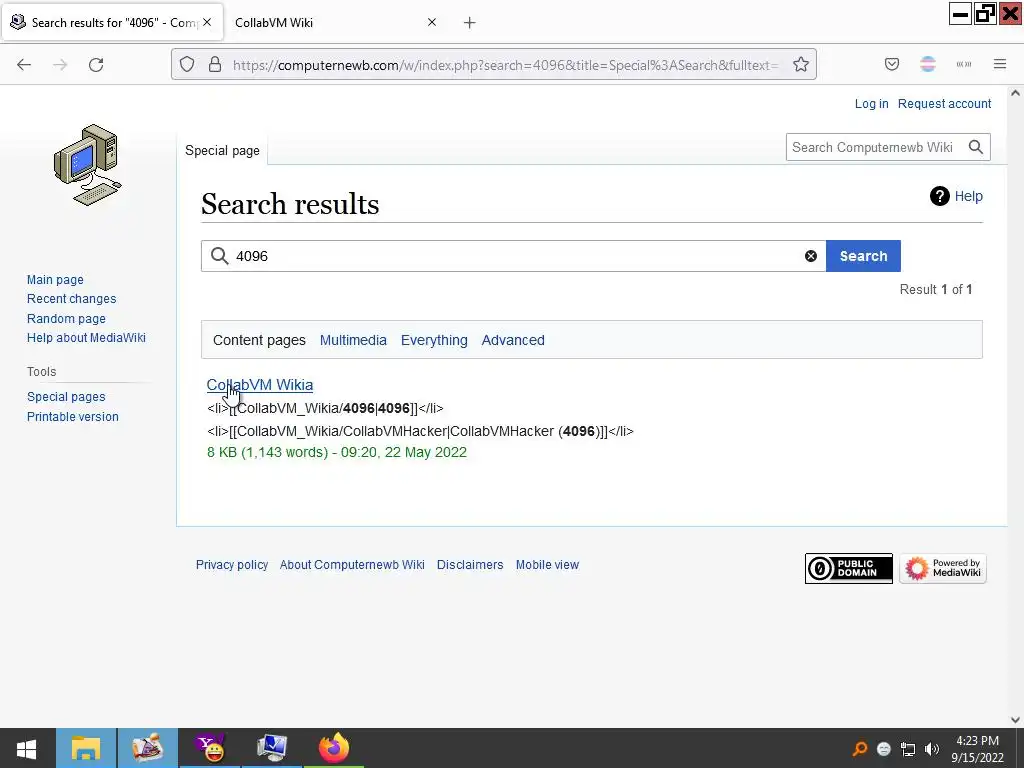This screenshot has height=768, width=1024.
Task: Open Help about MediaWiki
Action: point(86,338)
